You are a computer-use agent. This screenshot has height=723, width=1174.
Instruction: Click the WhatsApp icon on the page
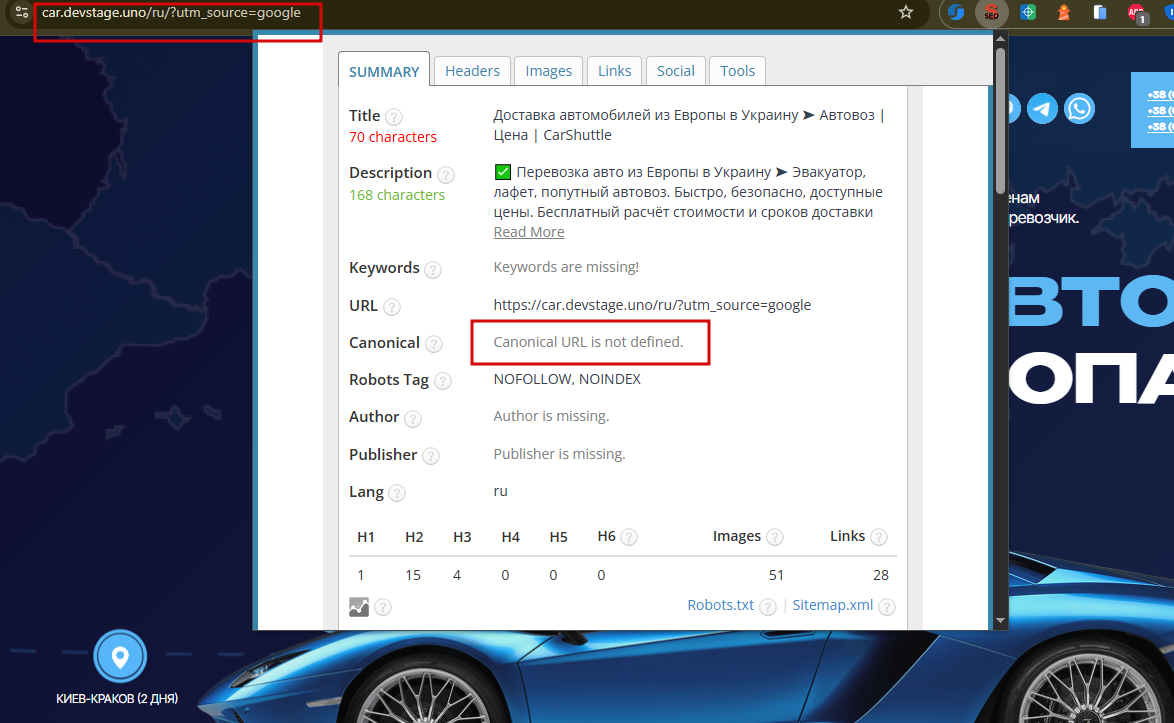pos(1080,109)
